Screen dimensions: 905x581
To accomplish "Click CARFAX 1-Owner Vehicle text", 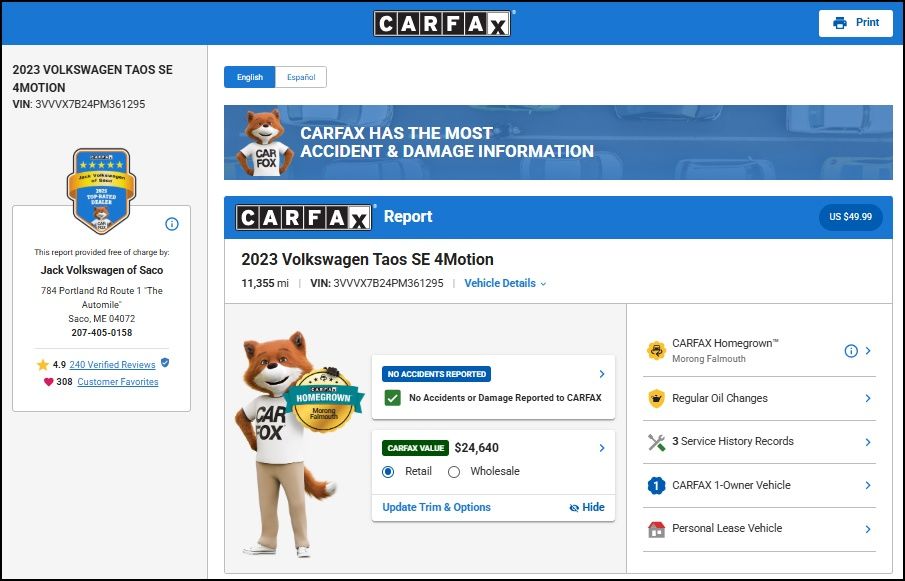I will click(x=731, y=485).
